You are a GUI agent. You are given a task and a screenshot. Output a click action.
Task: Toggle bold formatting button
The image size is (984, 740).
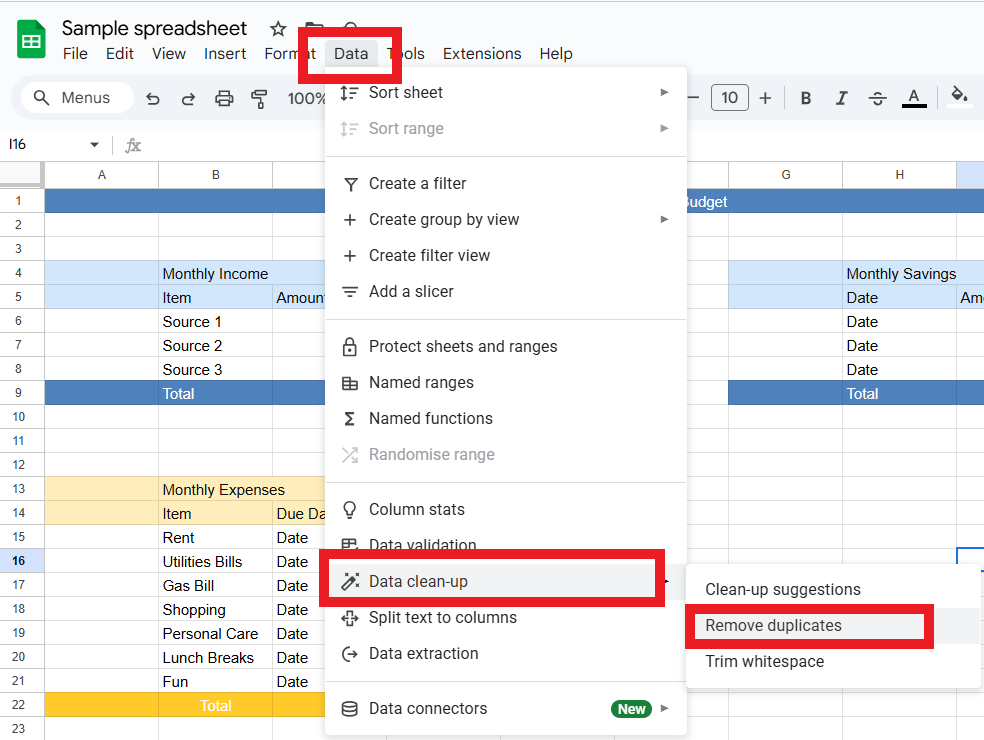(x=805, y=98)
